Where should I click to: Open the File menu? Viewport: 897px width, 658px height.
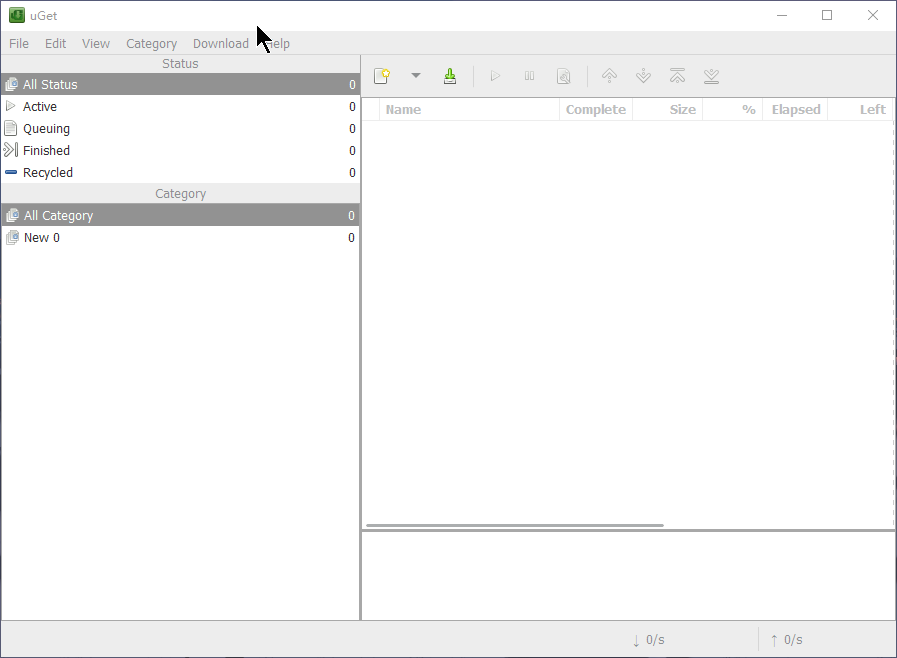pyautogui.click(x=19, y=43)
